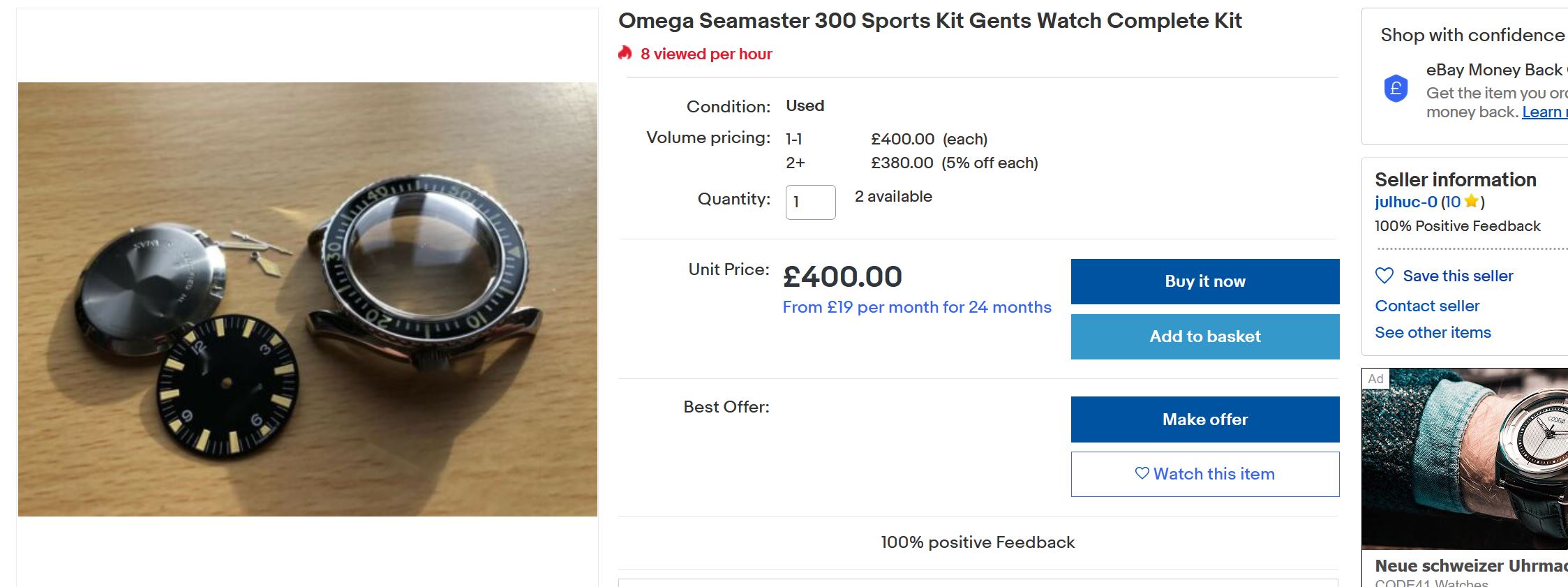Add the watch kit to basket

point(1204,336)
